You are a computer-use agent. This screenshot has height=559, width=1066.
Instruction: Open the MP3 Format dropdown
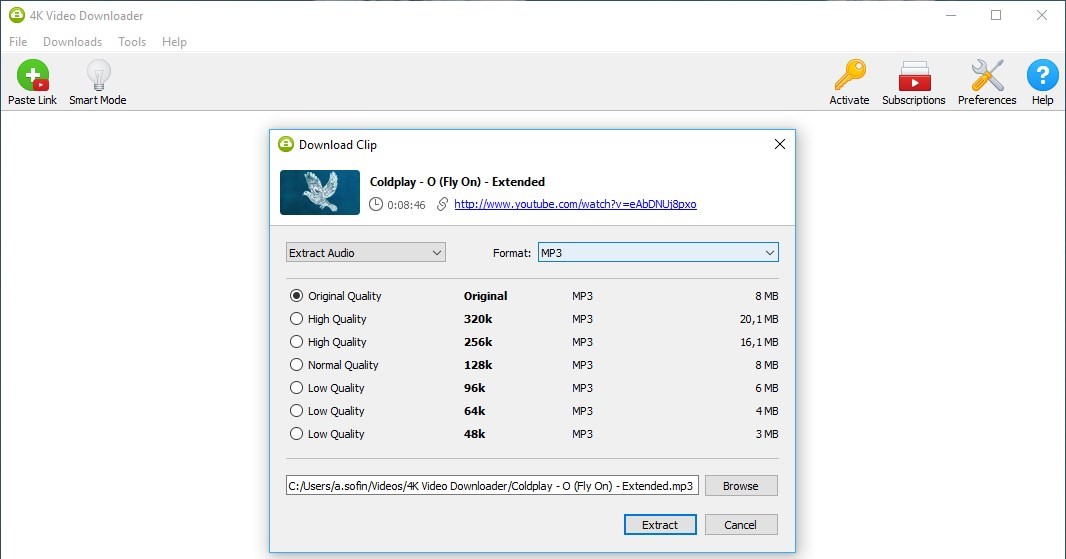pos(658,252)
